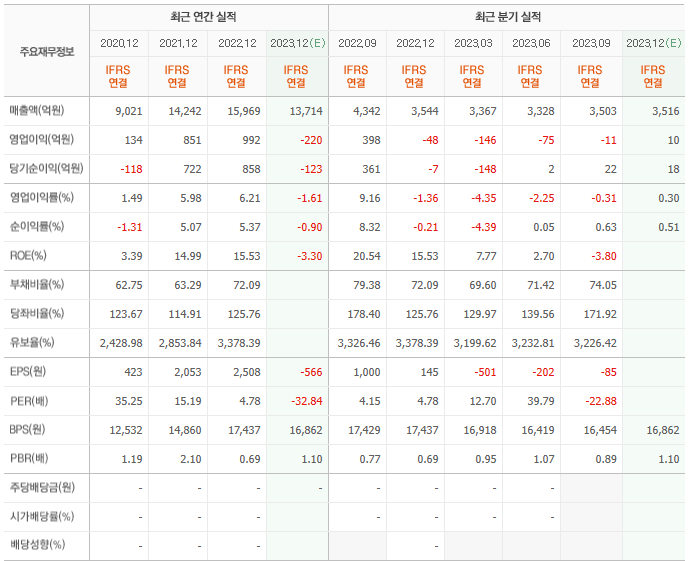Screen dimensions: 695x561
Task: Click BPS value 12,532
Action: pos(126,430)
